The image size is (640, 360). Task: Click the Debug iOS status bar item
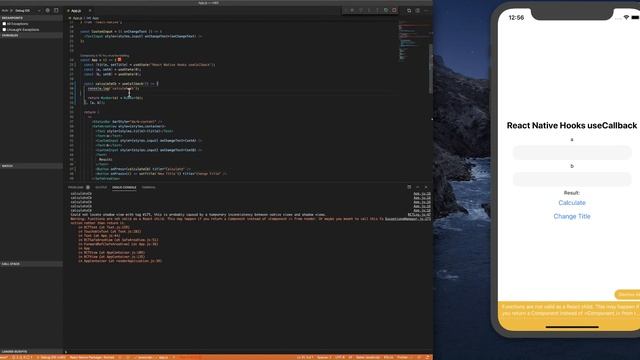pos(52,357)
